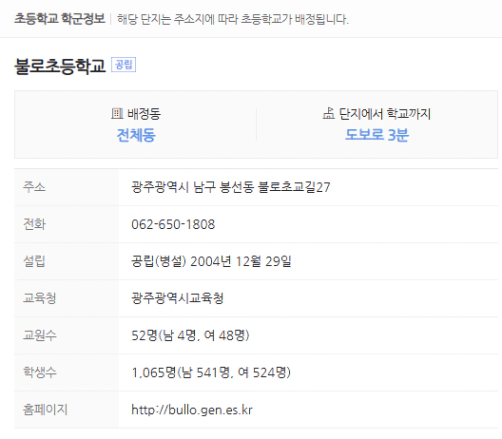Click the 전체동 assigned buildings value
Screen dimensions: 502x439
136,135
